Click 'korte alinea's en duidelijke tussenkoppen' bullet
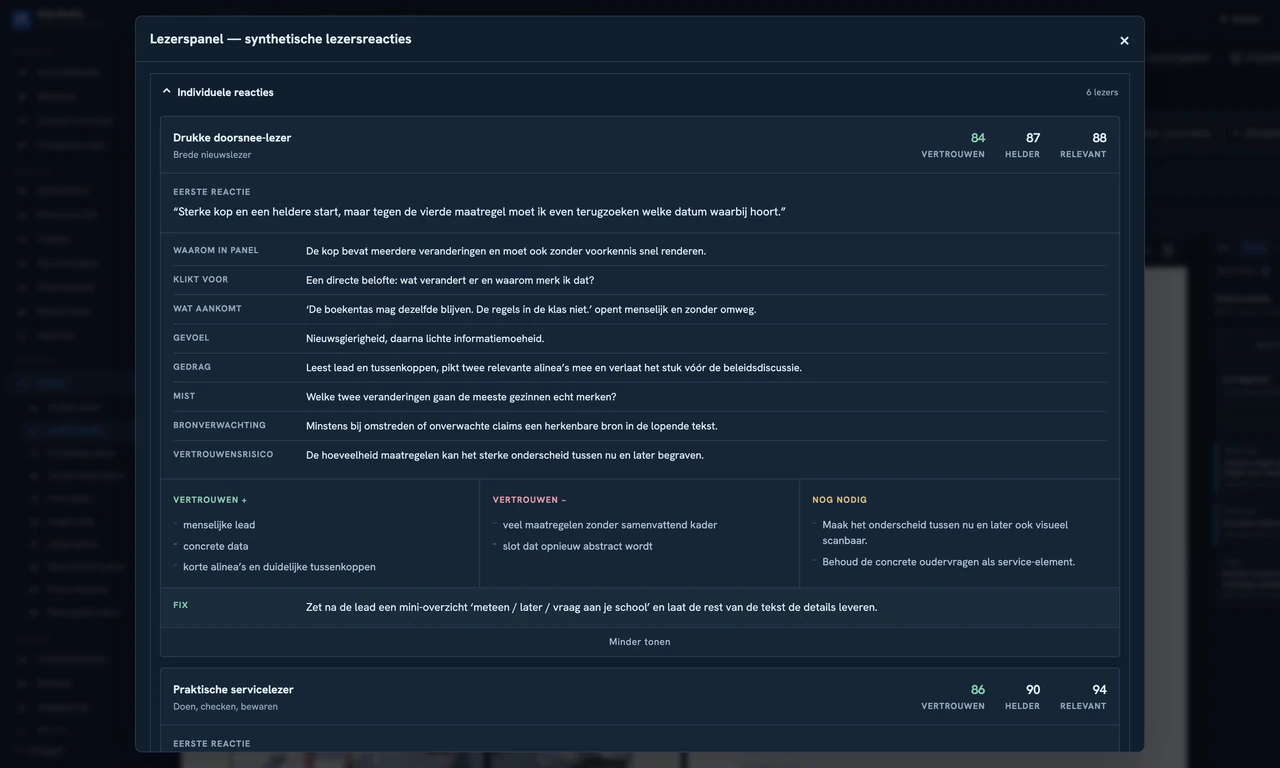1280x768 pixels. (279, 567)
